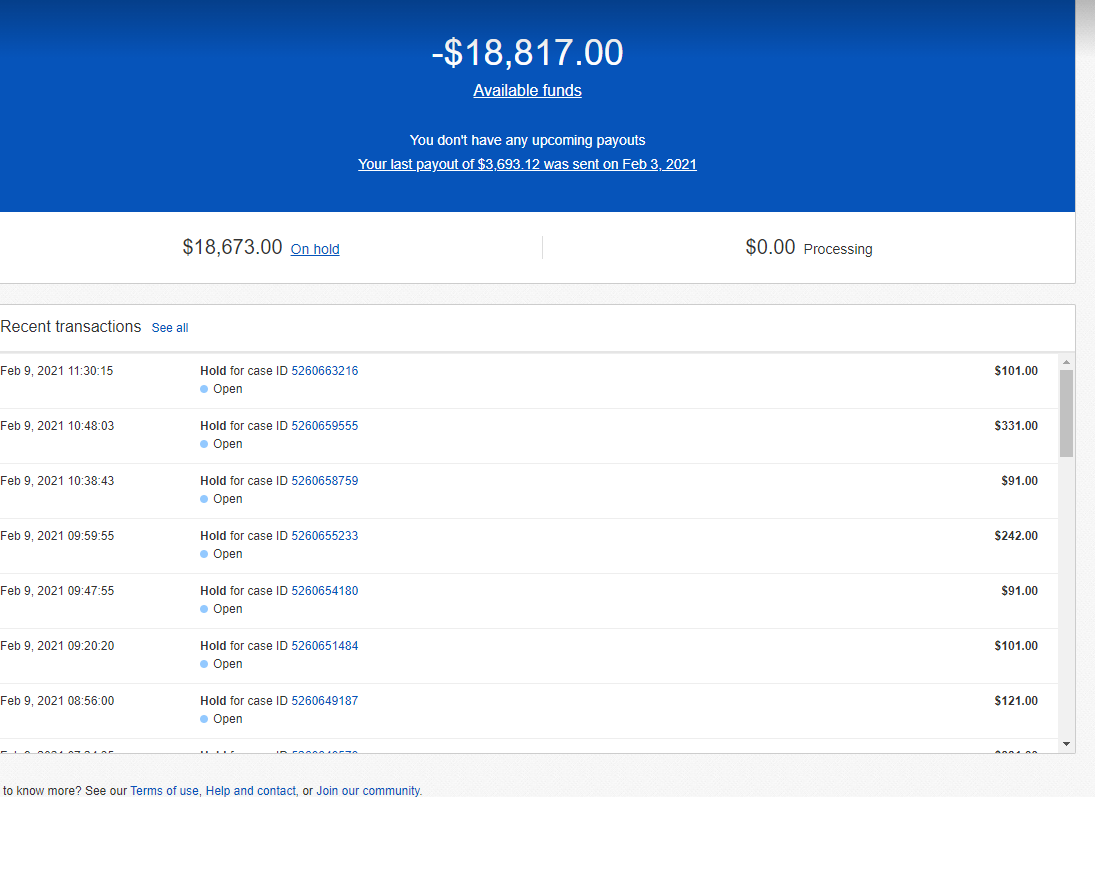Open the On hold funds link
This screenshot has height=886, width=1095.
point(315,249)
